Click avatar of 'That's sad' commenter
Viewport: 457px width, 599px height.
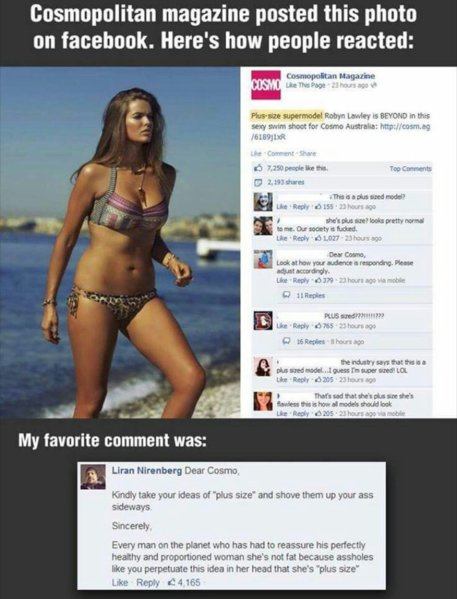point(263,401)
